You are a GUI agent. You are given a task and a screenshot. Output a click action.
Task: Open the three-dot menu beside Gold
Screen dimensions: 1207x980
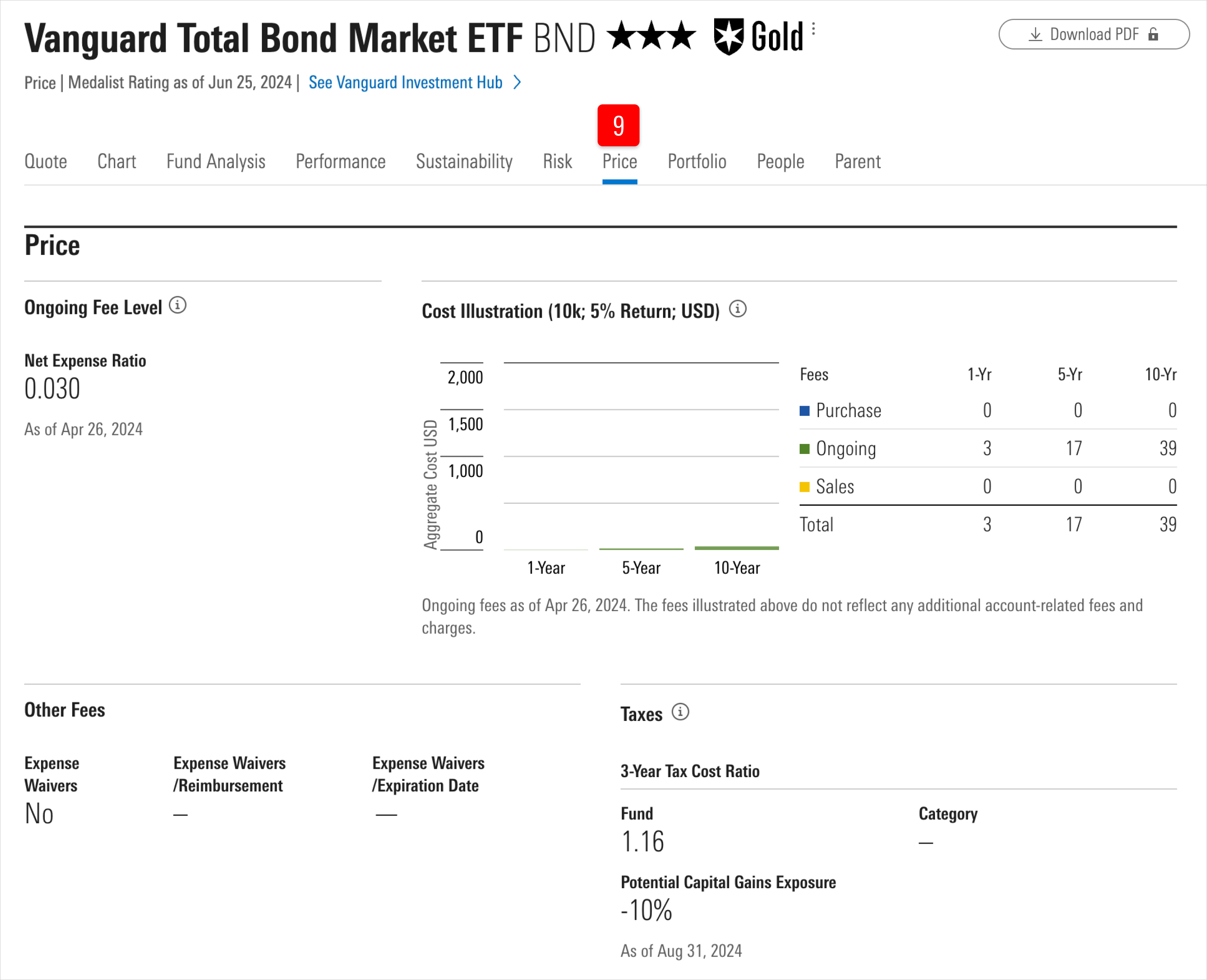[x=813, y=29]
